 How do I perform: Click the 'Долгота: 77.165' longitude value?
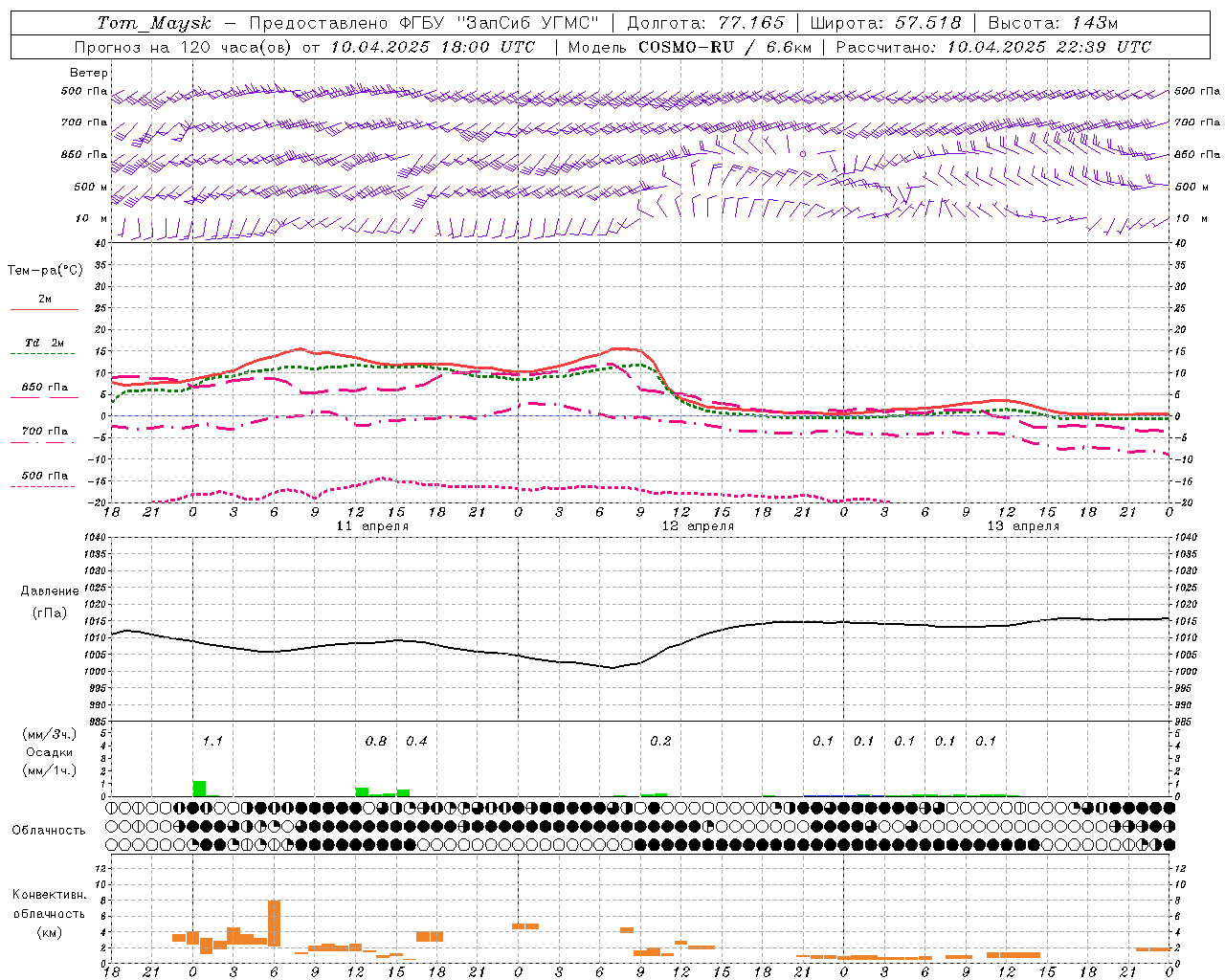(x=705, y=23)
